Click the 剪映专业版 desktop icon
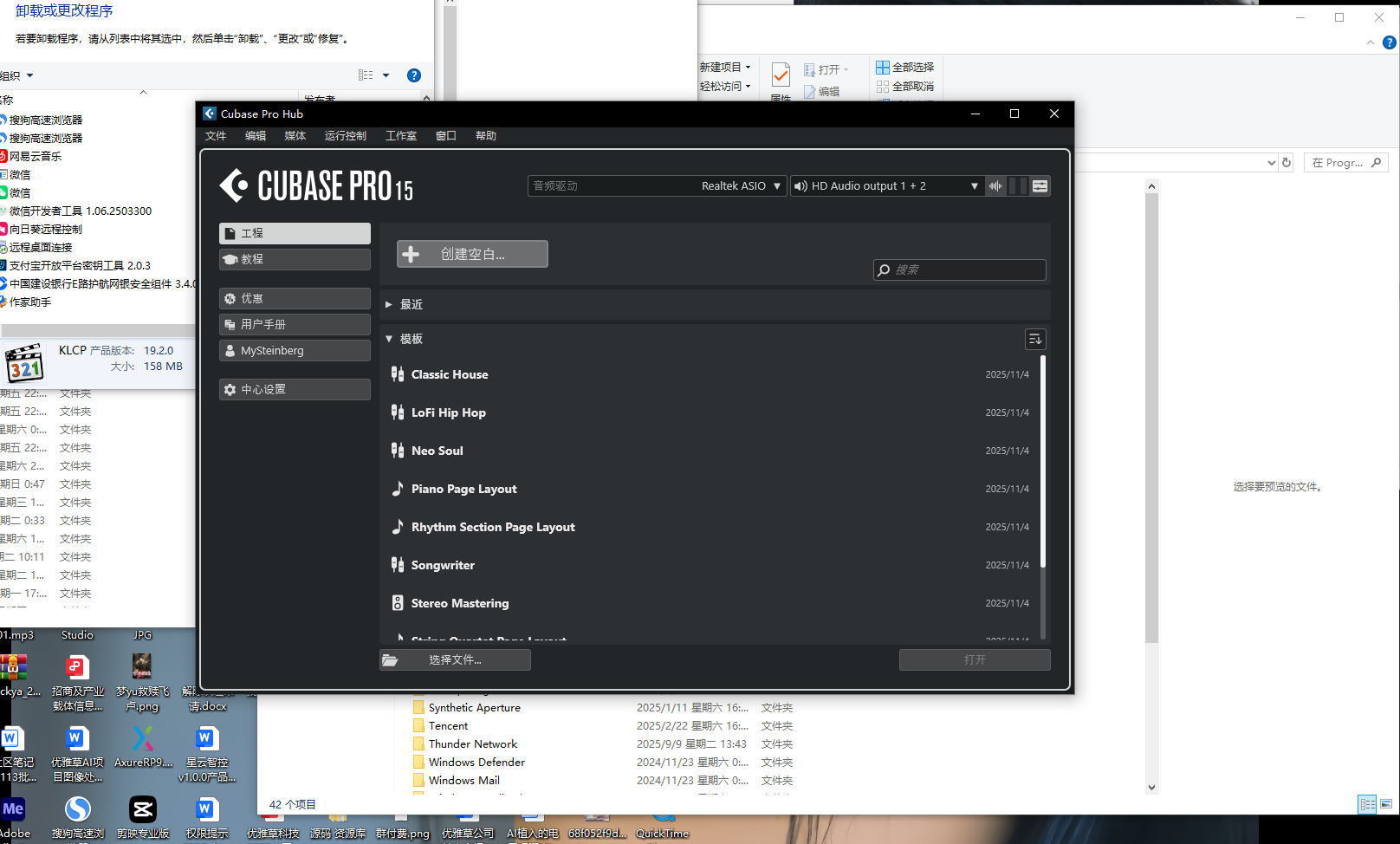The height and width of the screenshot is (844, 1400). point(143,817)
